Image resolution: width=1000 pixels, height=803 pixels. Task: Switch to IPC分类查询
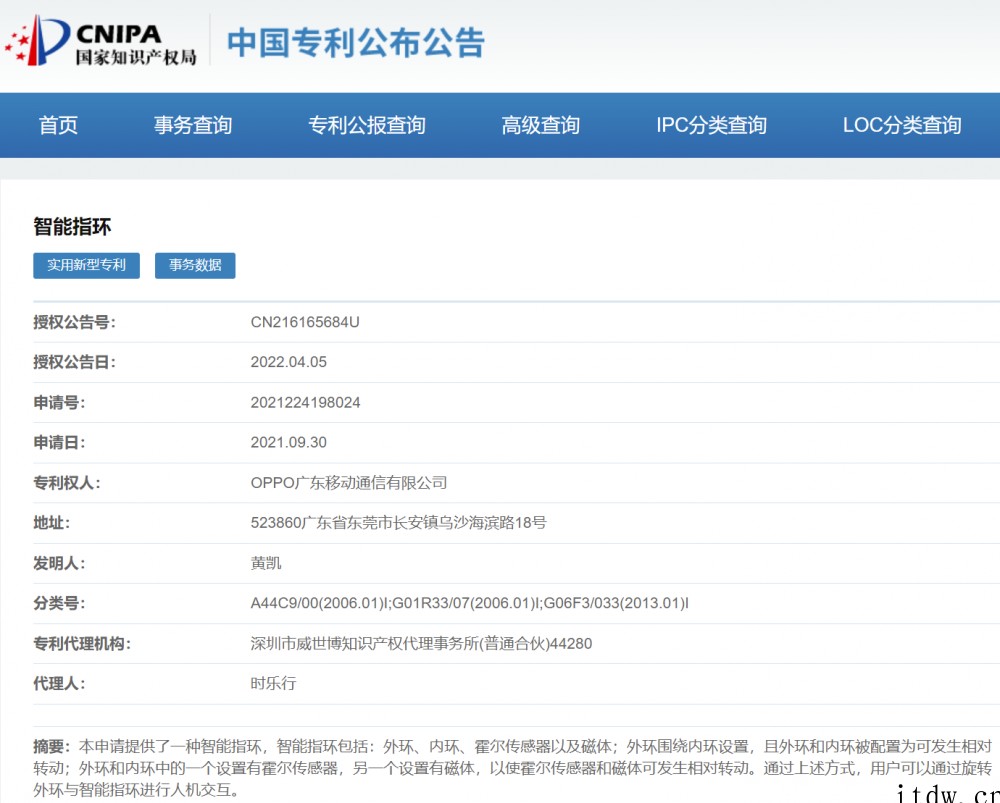[x=711, y=125]
